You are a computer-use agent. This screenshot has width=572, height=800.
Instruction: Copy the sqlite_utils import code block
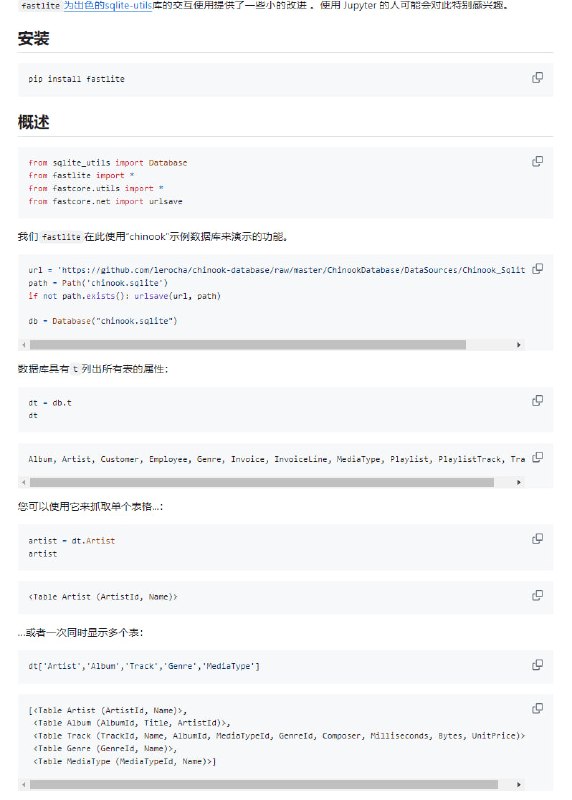pyautogui.click(x=537, y=161)
